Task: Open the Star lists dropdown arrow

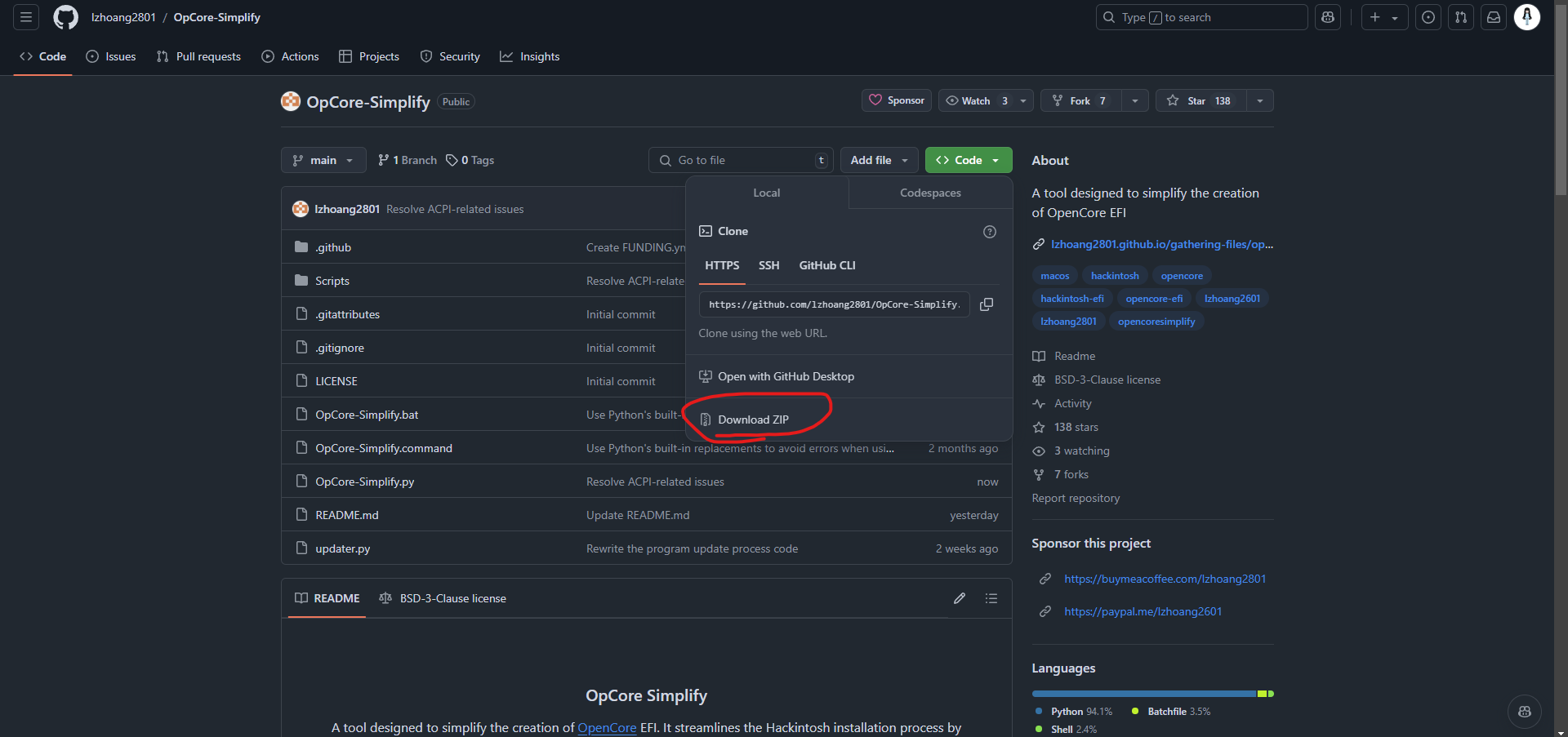Action: coord(1260,100)
